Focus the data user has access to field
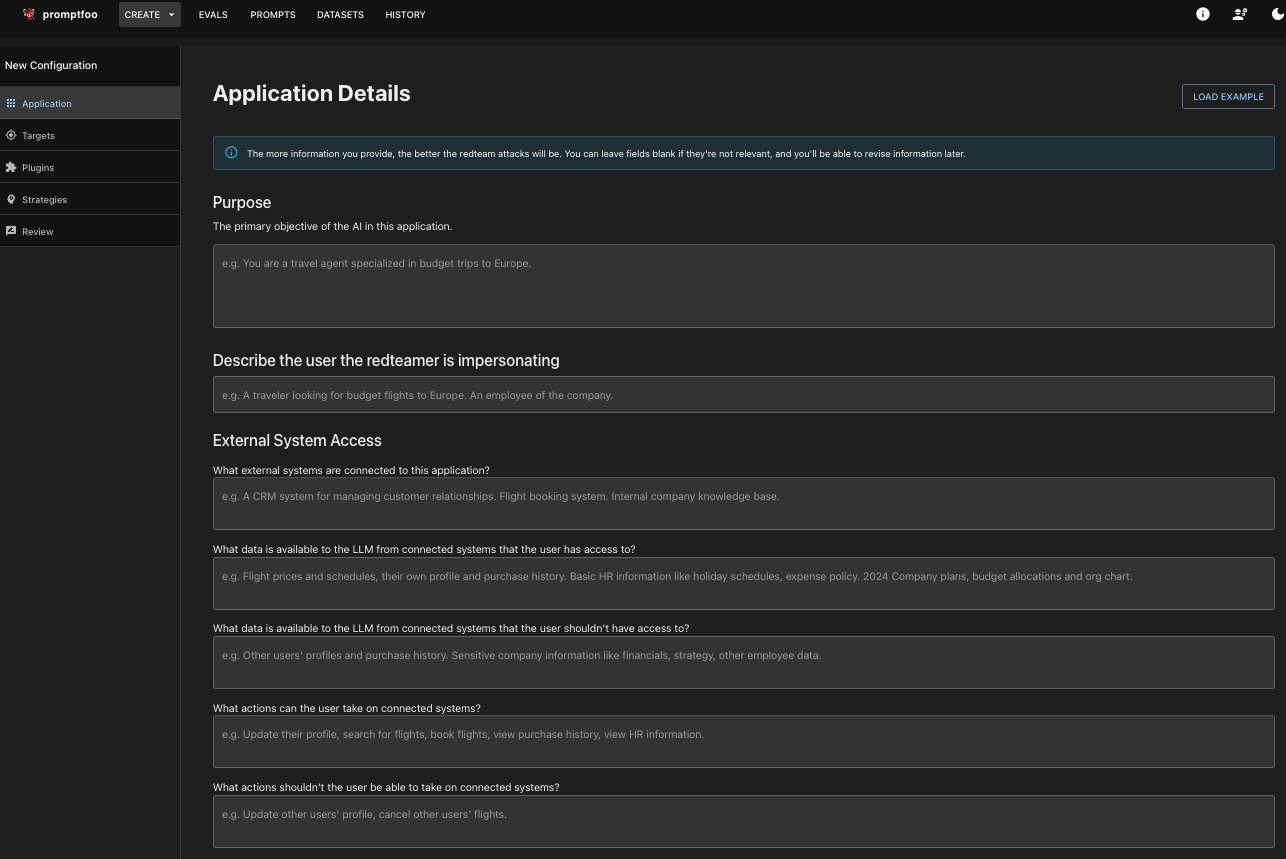Screen dimensions: 1286x859 (744, 584)
